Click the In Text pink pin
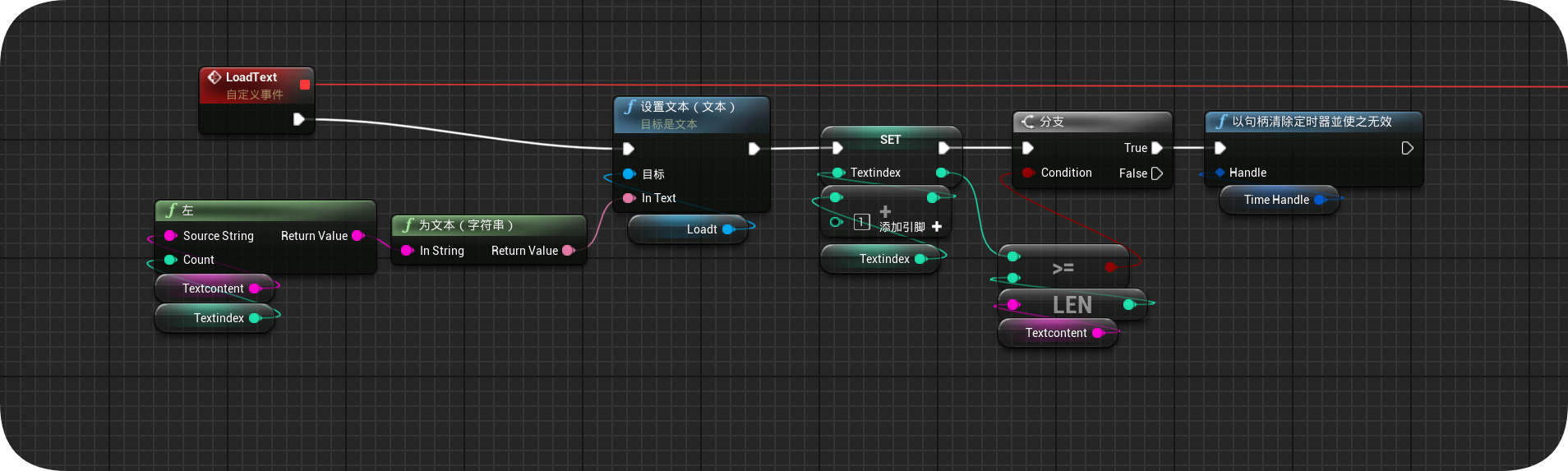 pos(629,198)
